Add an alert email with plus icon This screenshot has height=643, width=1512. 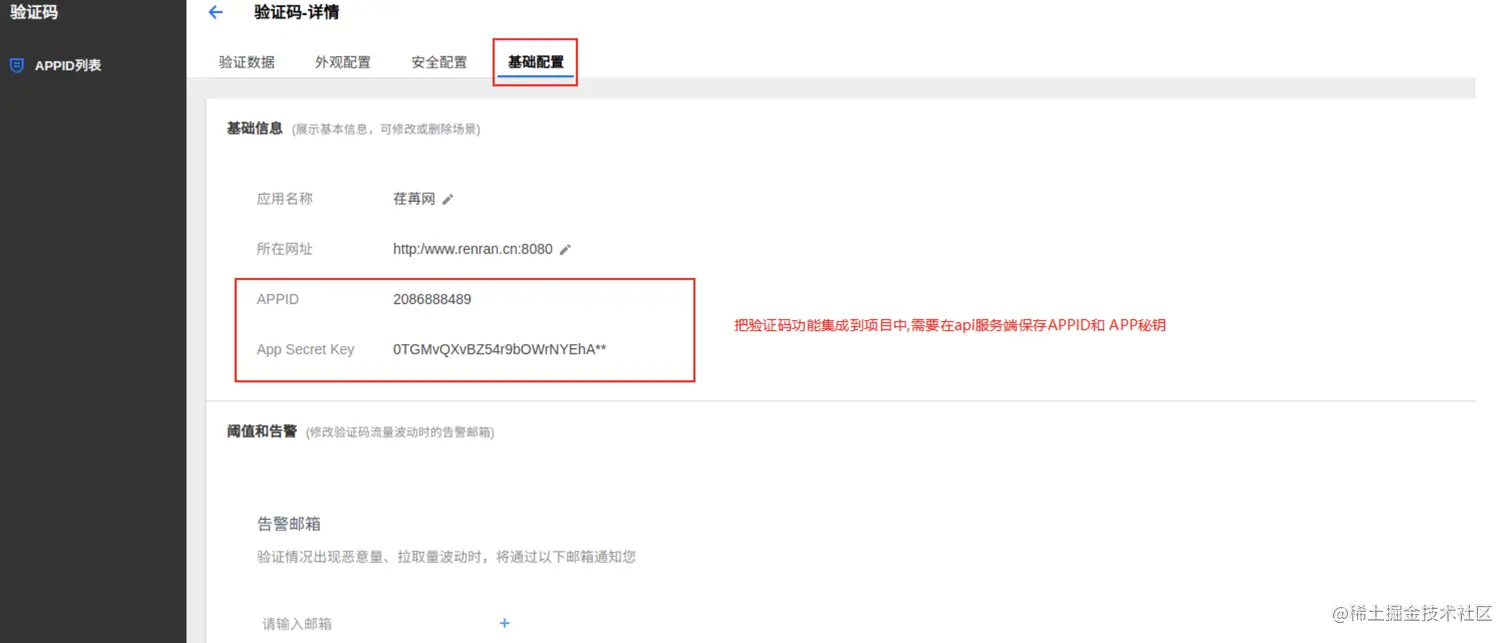coord(505,623)
